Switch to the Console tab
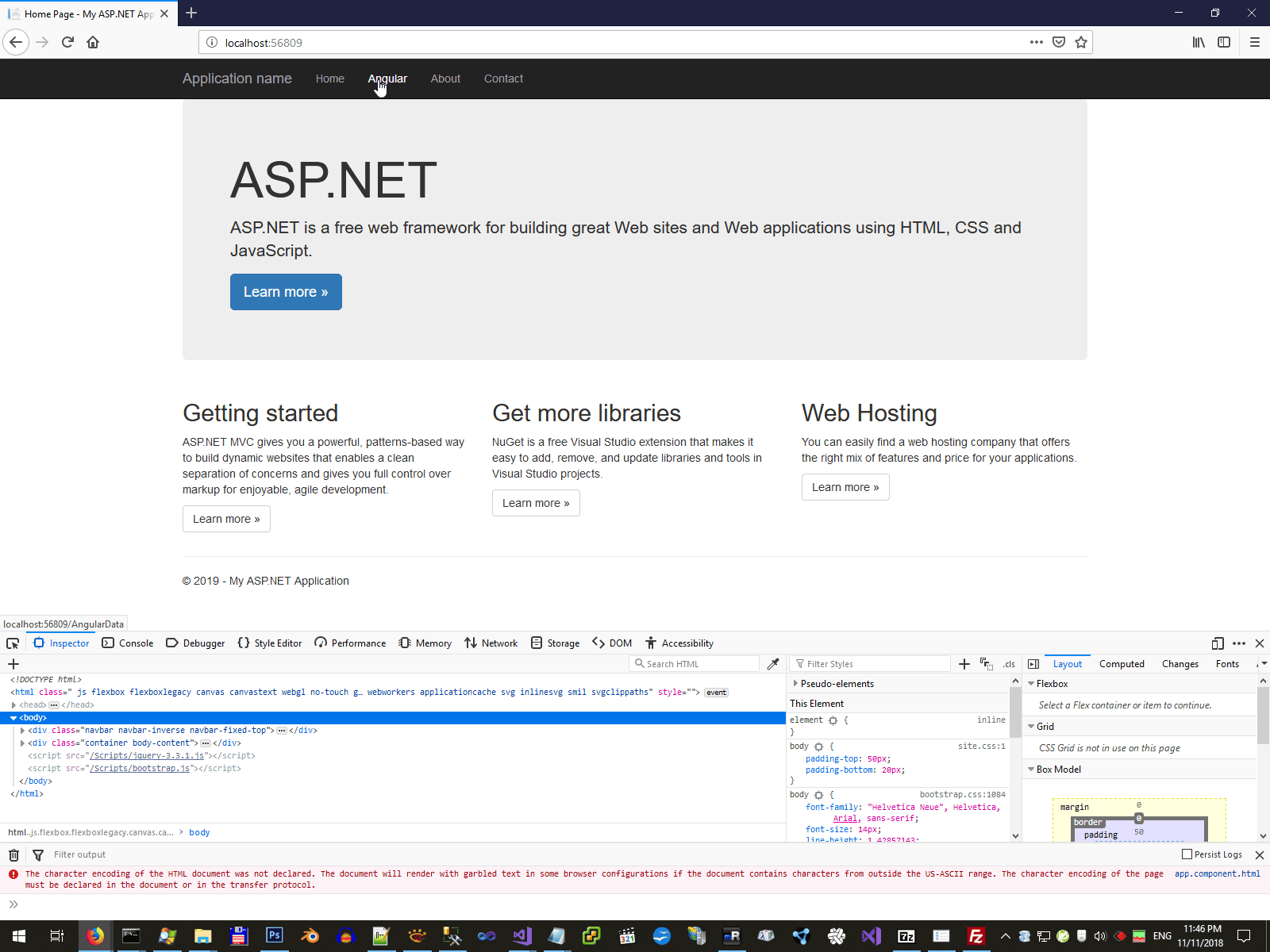The width and height of the screenshot is (1270, 952). coord(128,643)
